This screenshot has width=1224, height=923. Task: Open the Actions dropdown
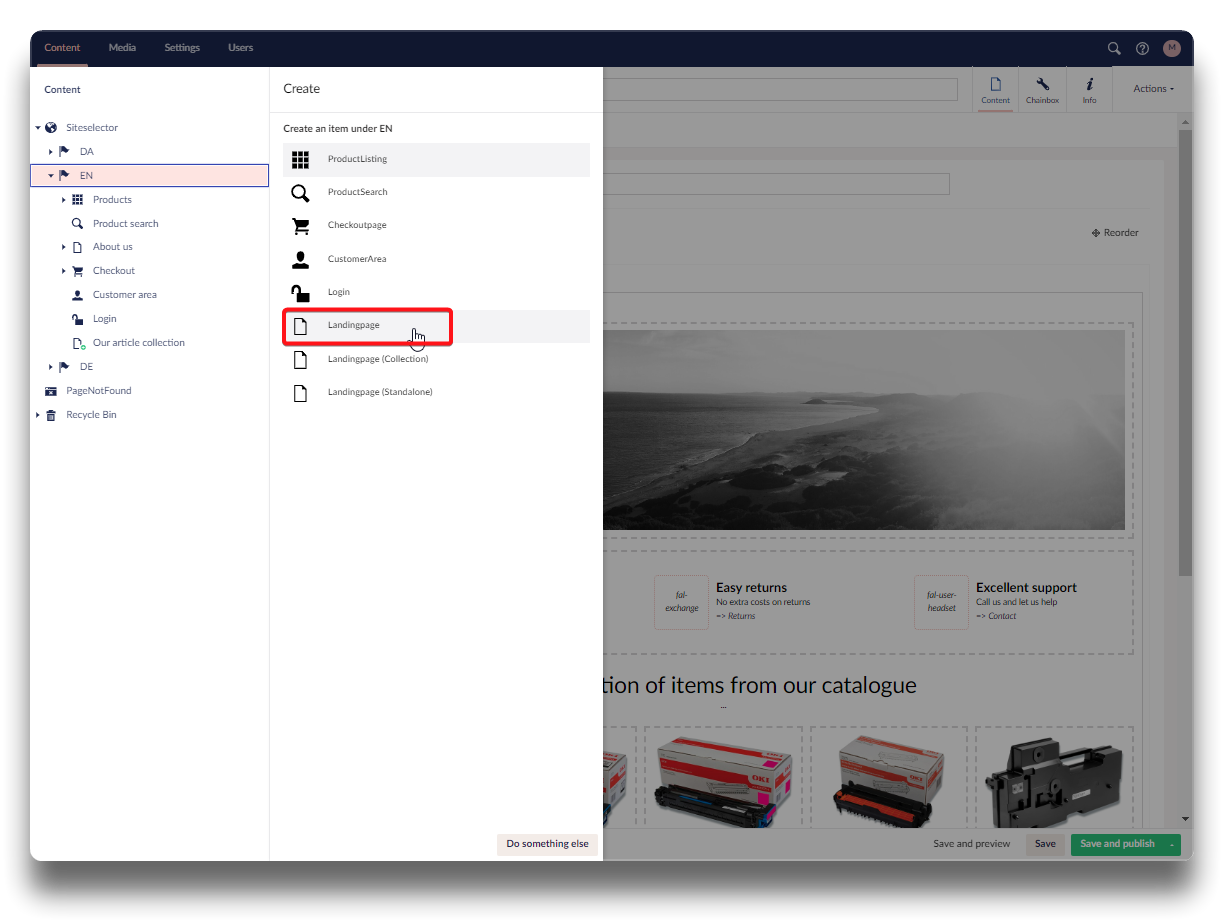(1153, 89)
